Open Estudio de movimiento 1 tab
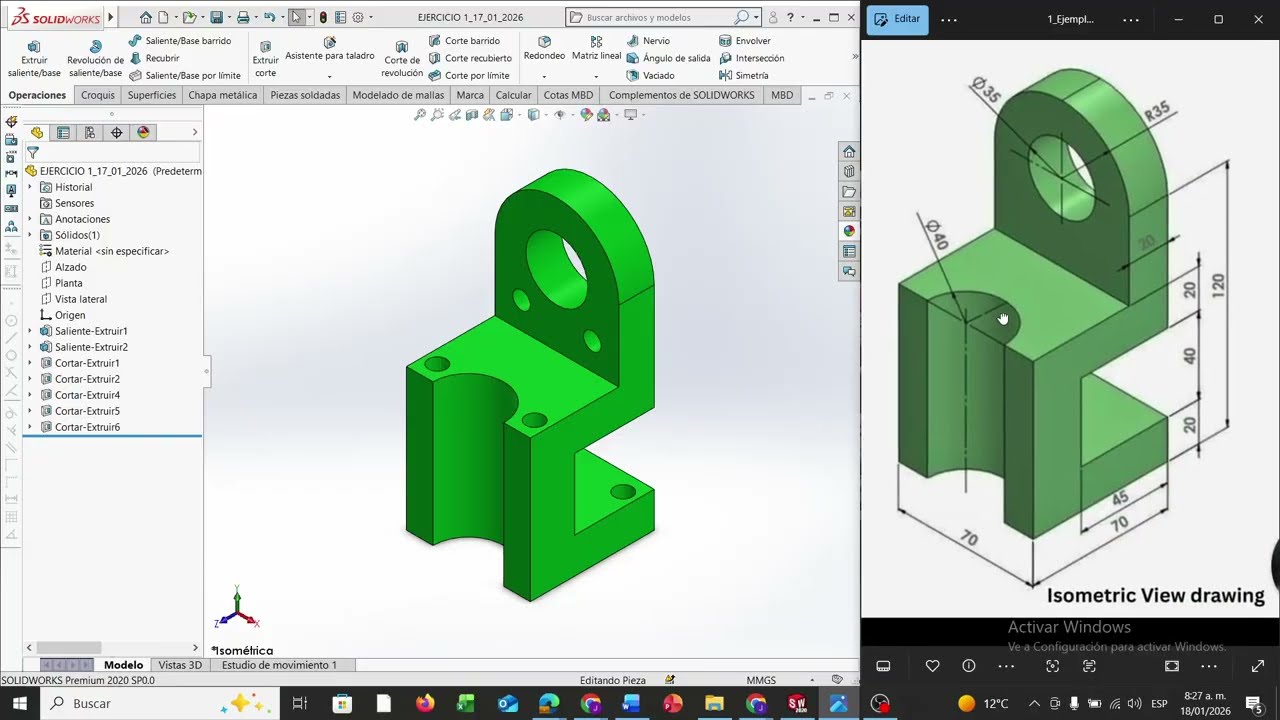 coord(279,665)
